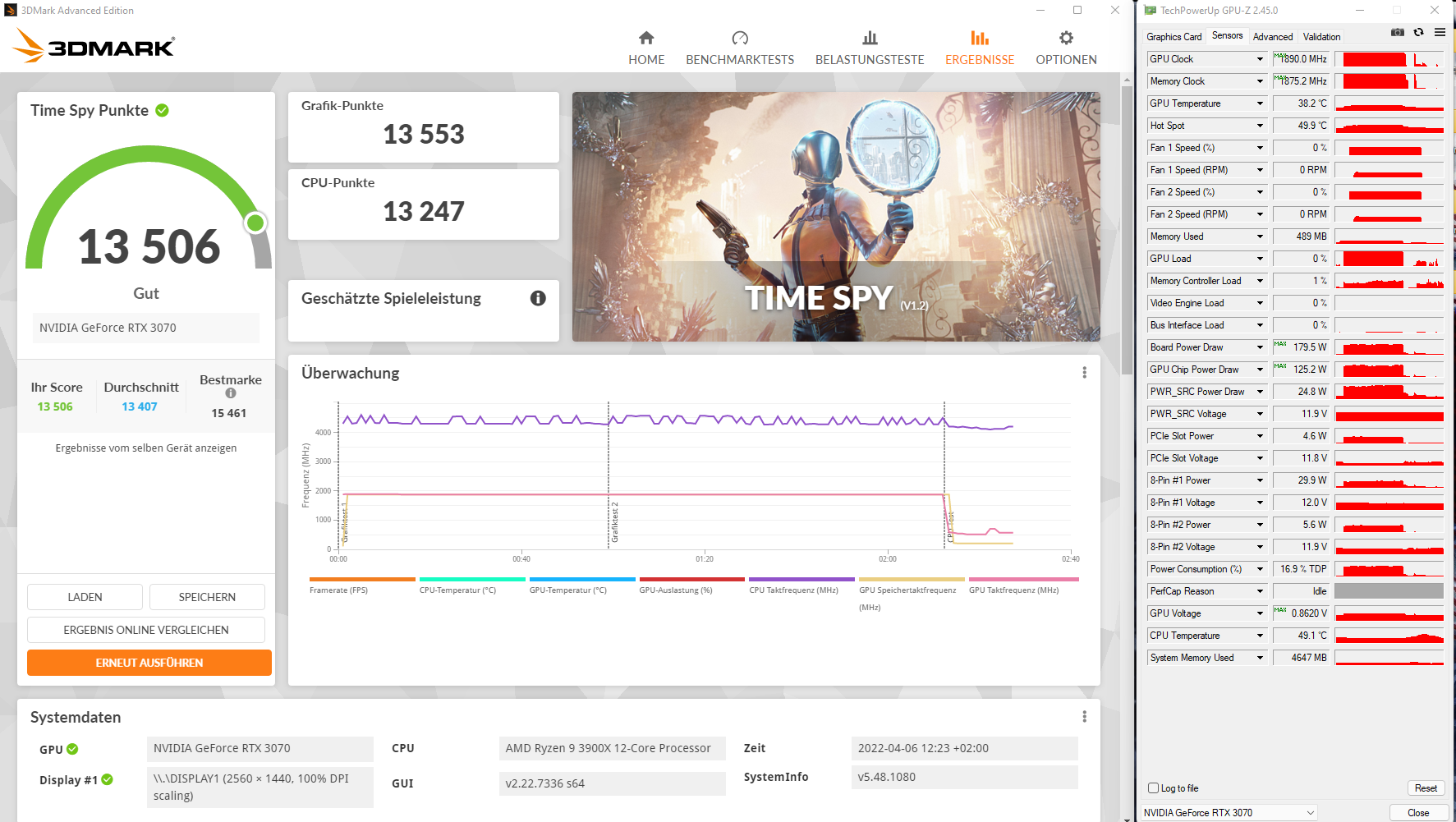This screenshot has height=822, width=1456.
Task: Open the GPU selector dropdown in GPU-Z
Action: click(x=1229, y=813)
